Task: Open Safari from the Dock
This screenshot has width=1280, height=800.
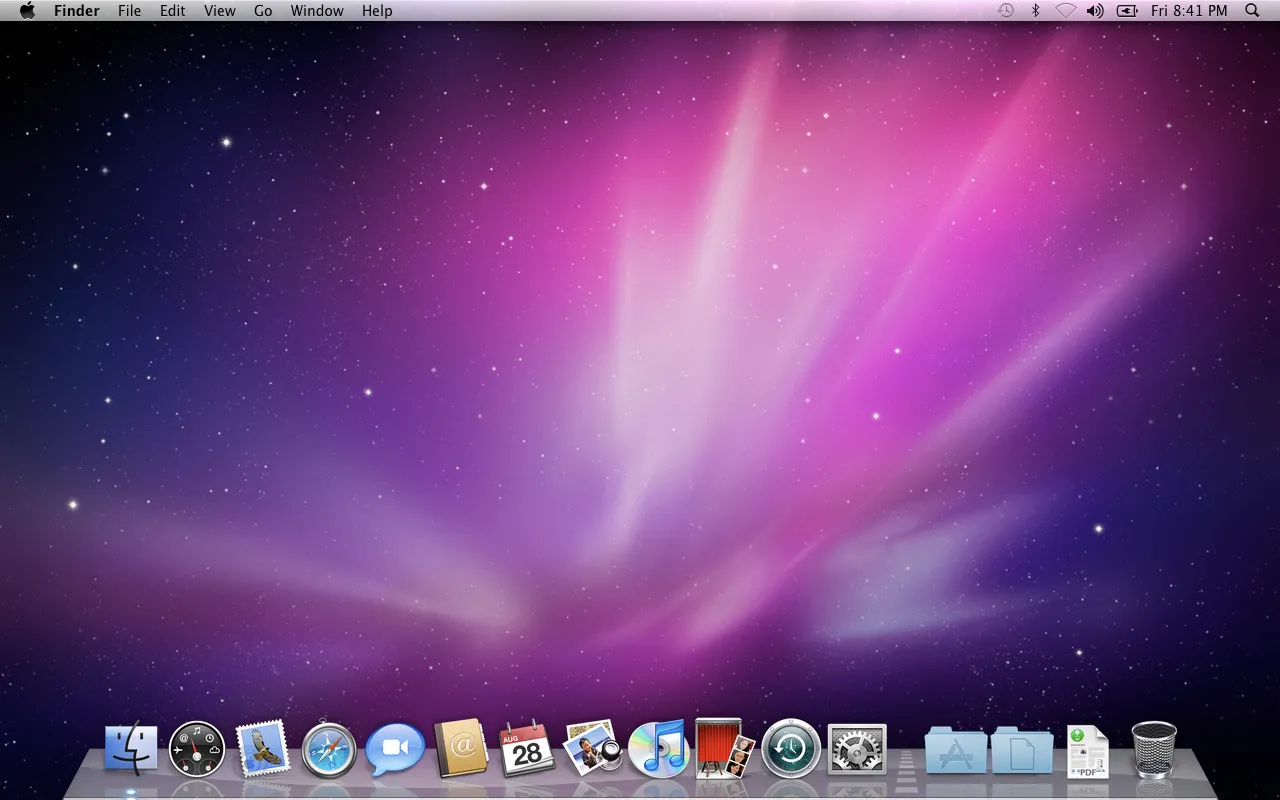Action: click(x=329, y=748)
